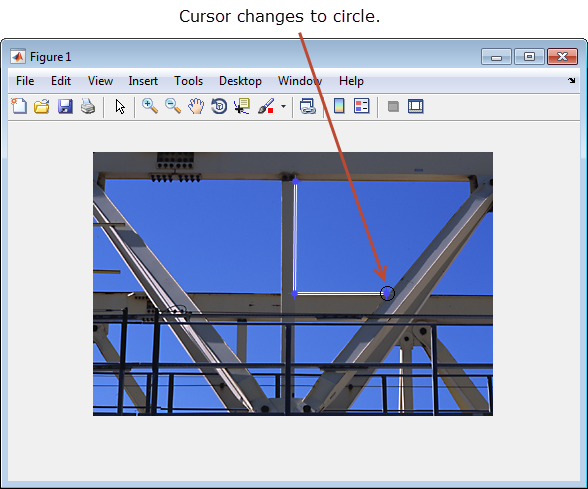Select the Rotate 3D tool
The height and width of the screenshot is (489, 588).
click(219, 106)
